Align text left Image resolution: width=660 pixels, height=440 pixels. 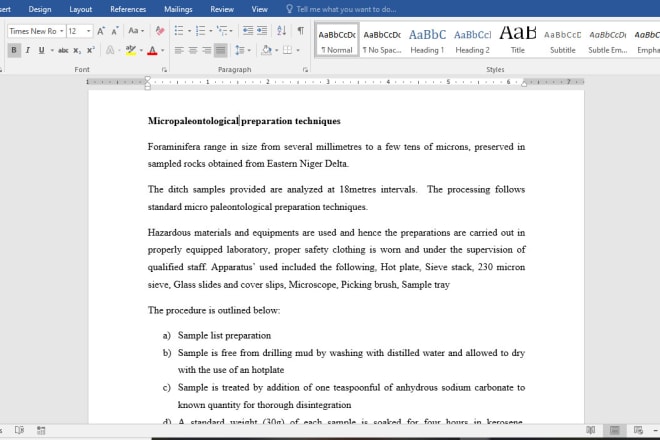pyautogui.click(x=179, y=51)
